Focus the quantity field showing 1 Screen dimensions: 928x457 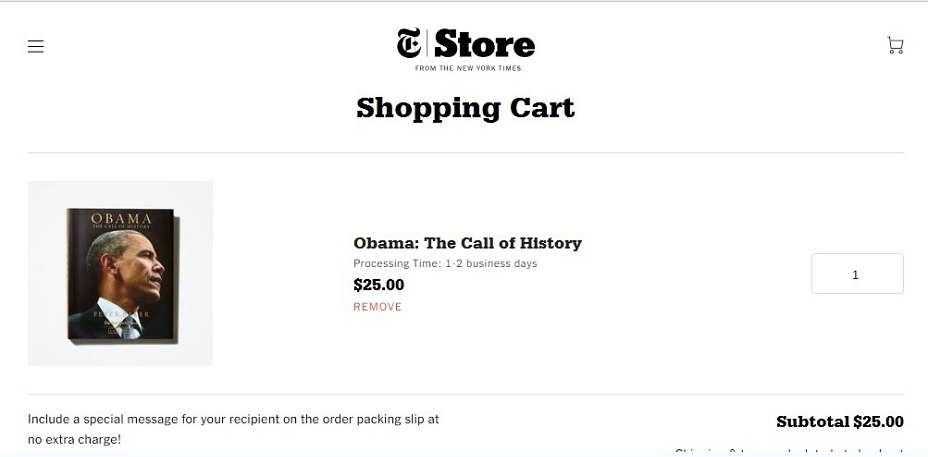(857, 273)
